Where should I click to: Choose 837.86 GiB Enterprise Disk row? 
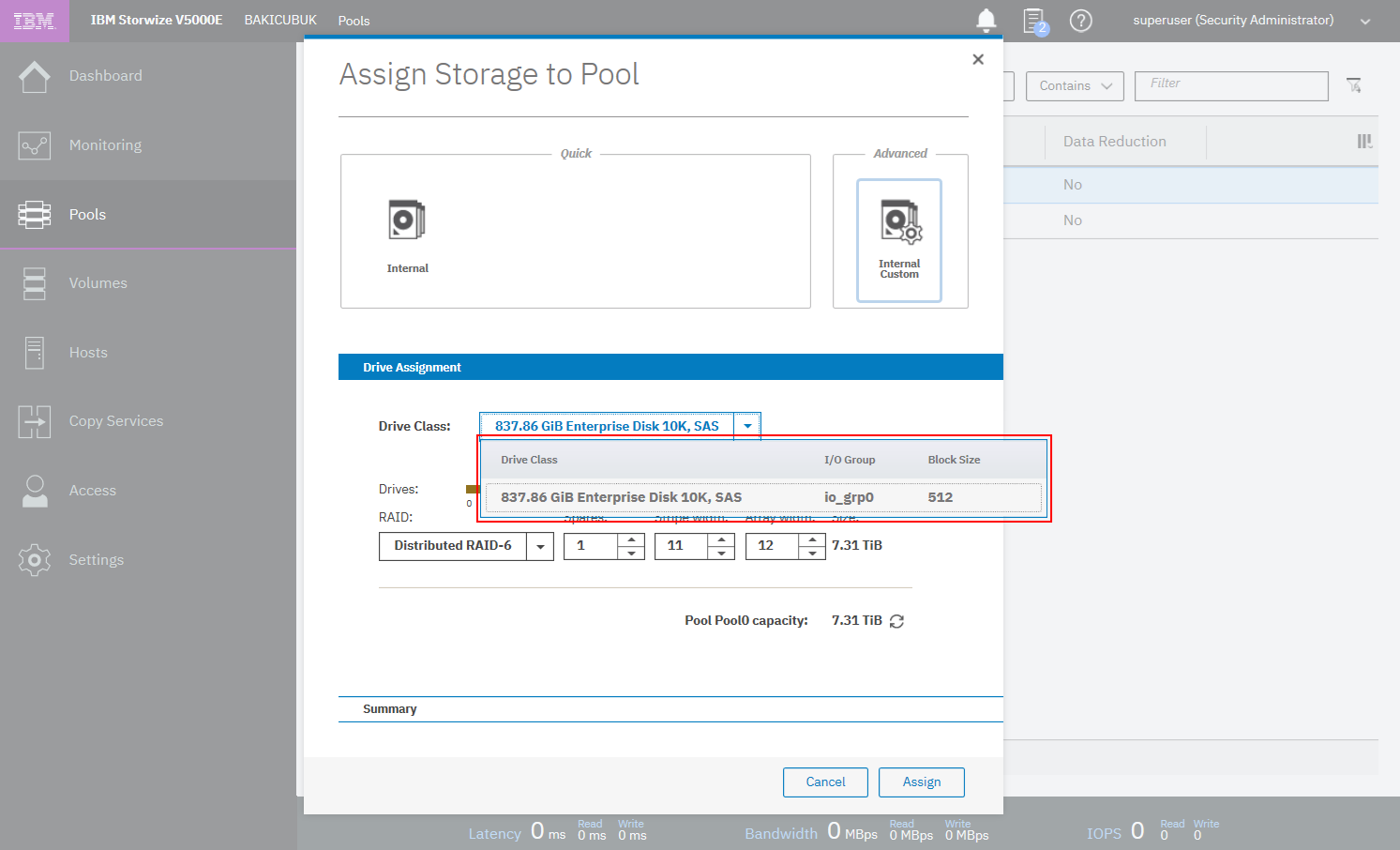[x=763, y=497]
